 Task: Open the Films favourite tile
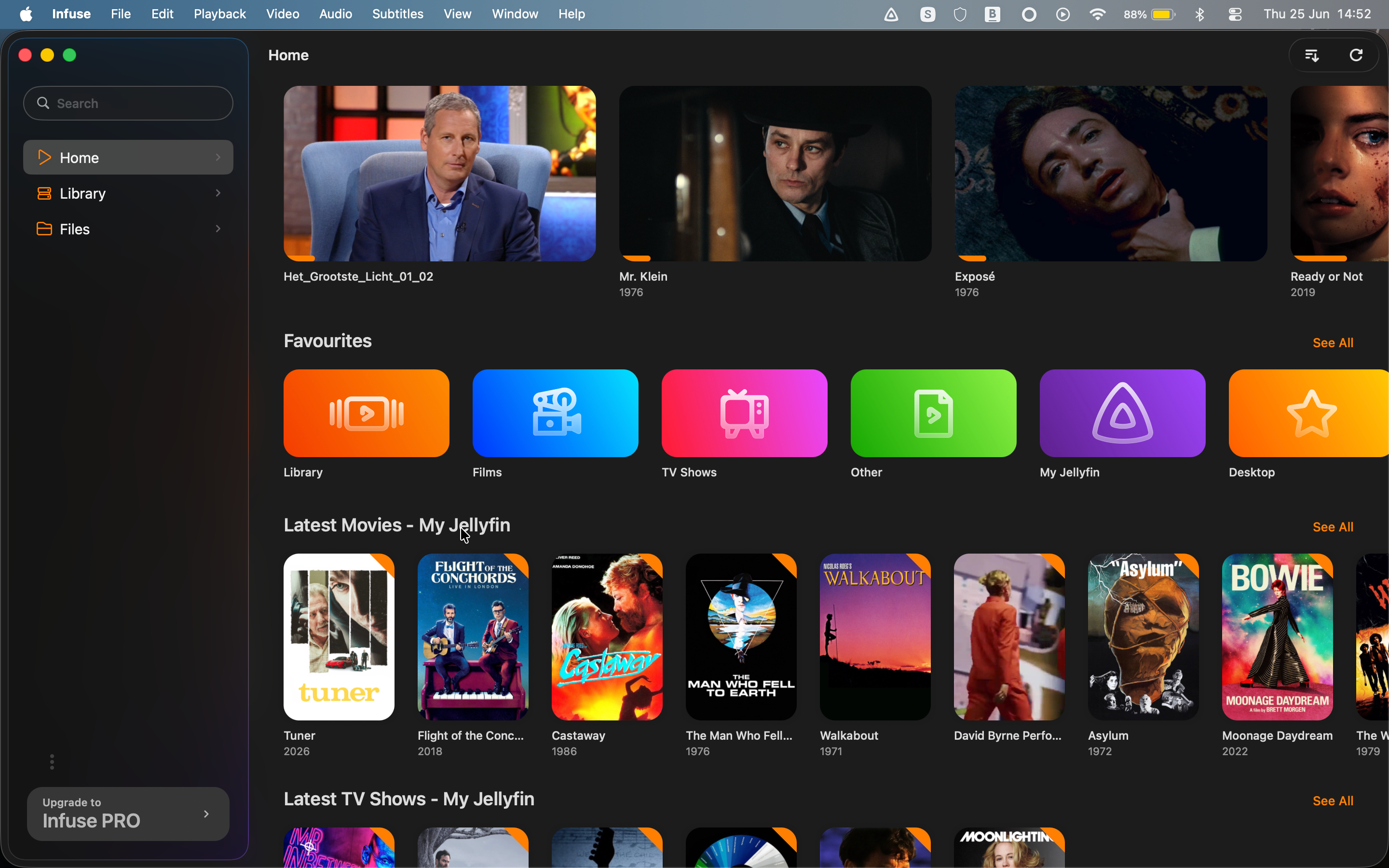[555, 413]
